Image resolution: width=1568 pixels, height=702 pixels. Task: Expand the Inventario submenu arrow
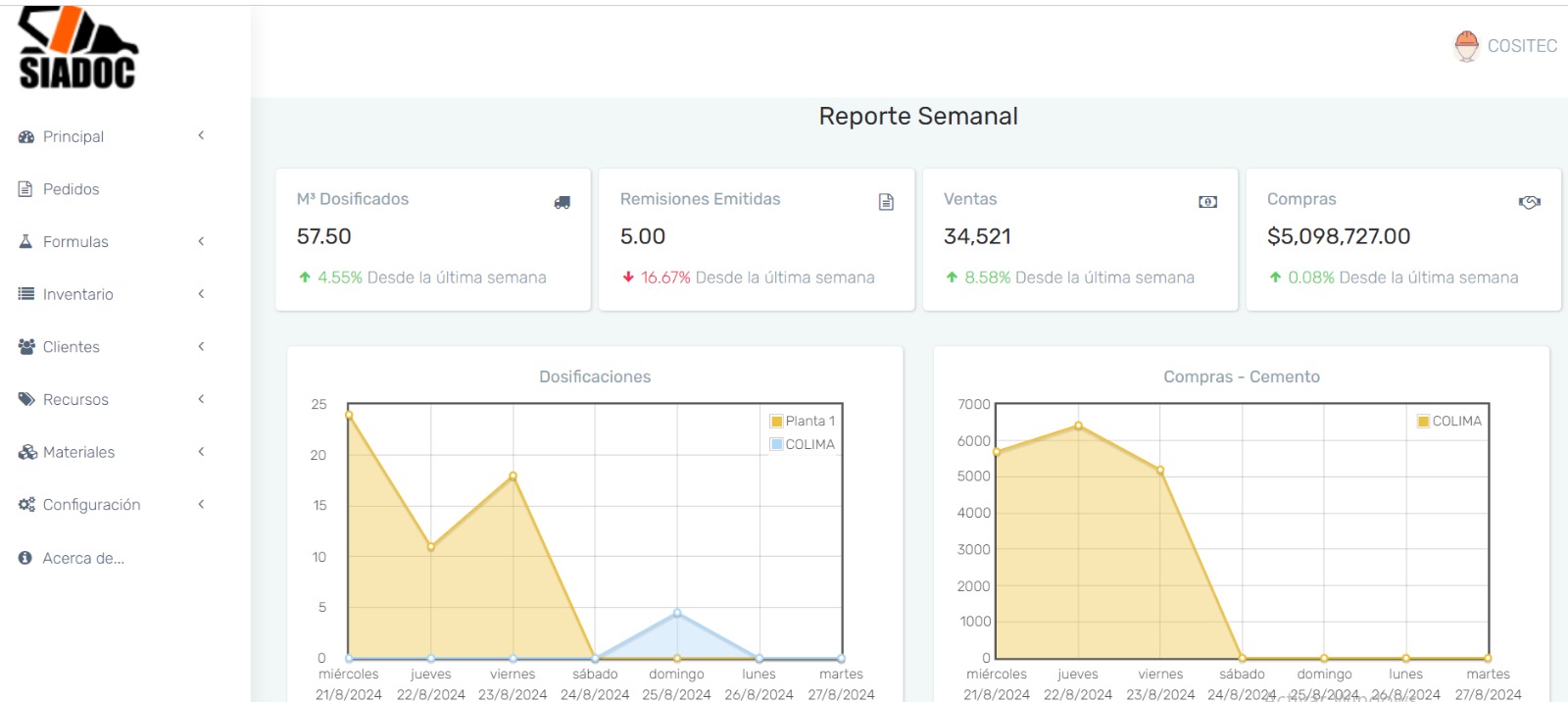(x=201, y=294)
